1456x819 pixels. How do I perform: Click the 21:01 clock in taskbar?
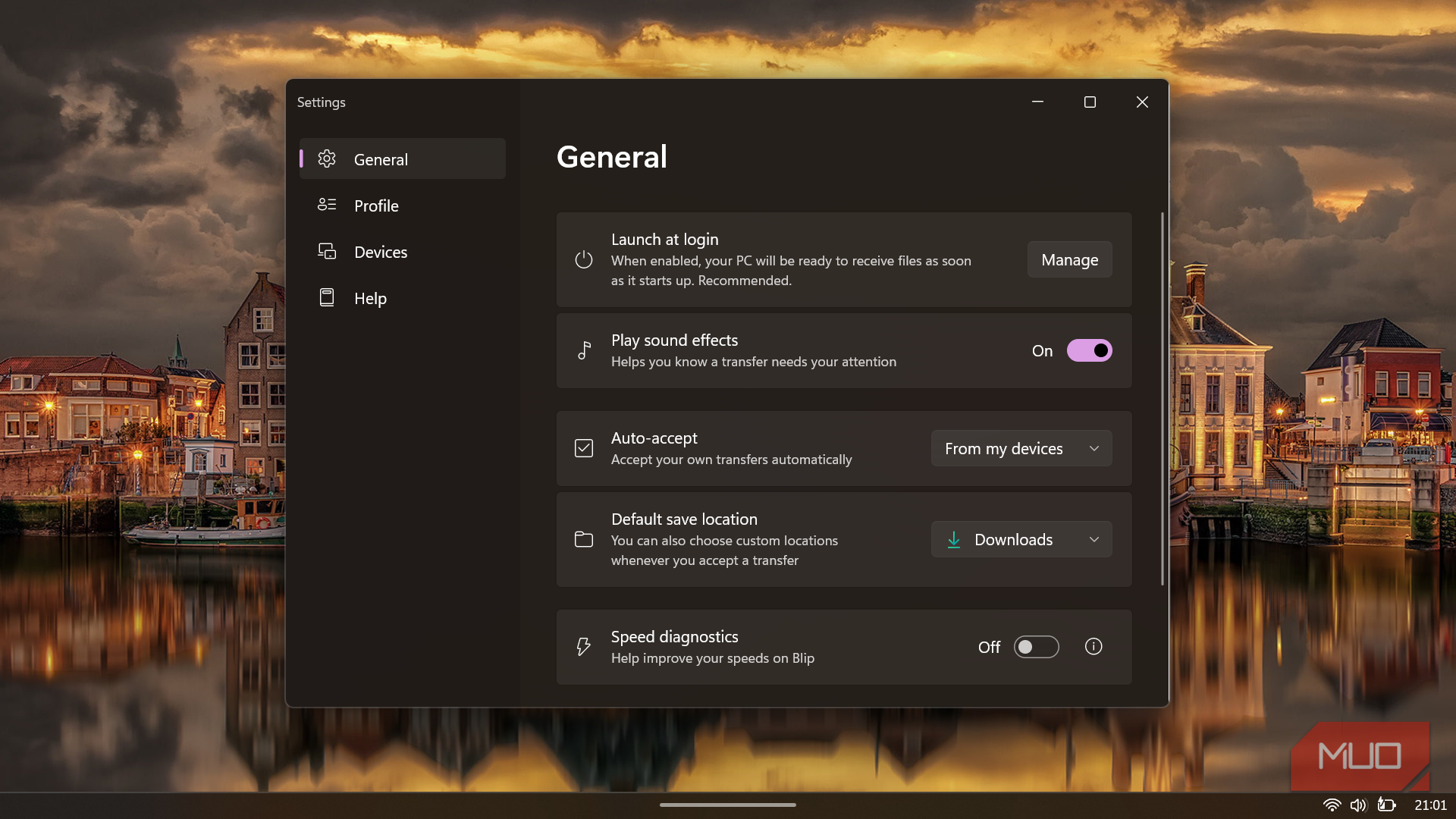pos(1430,805)
